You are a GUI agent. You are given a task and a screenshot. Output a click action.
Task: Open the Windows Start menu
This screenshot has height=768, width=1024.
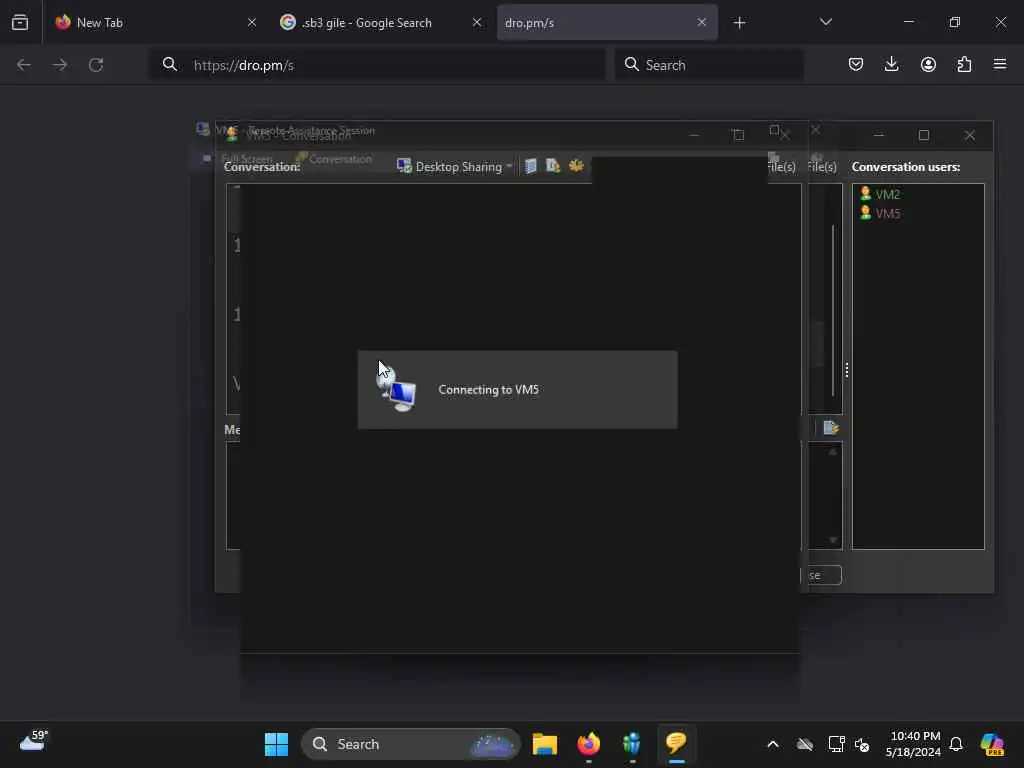tap(276, 744)
